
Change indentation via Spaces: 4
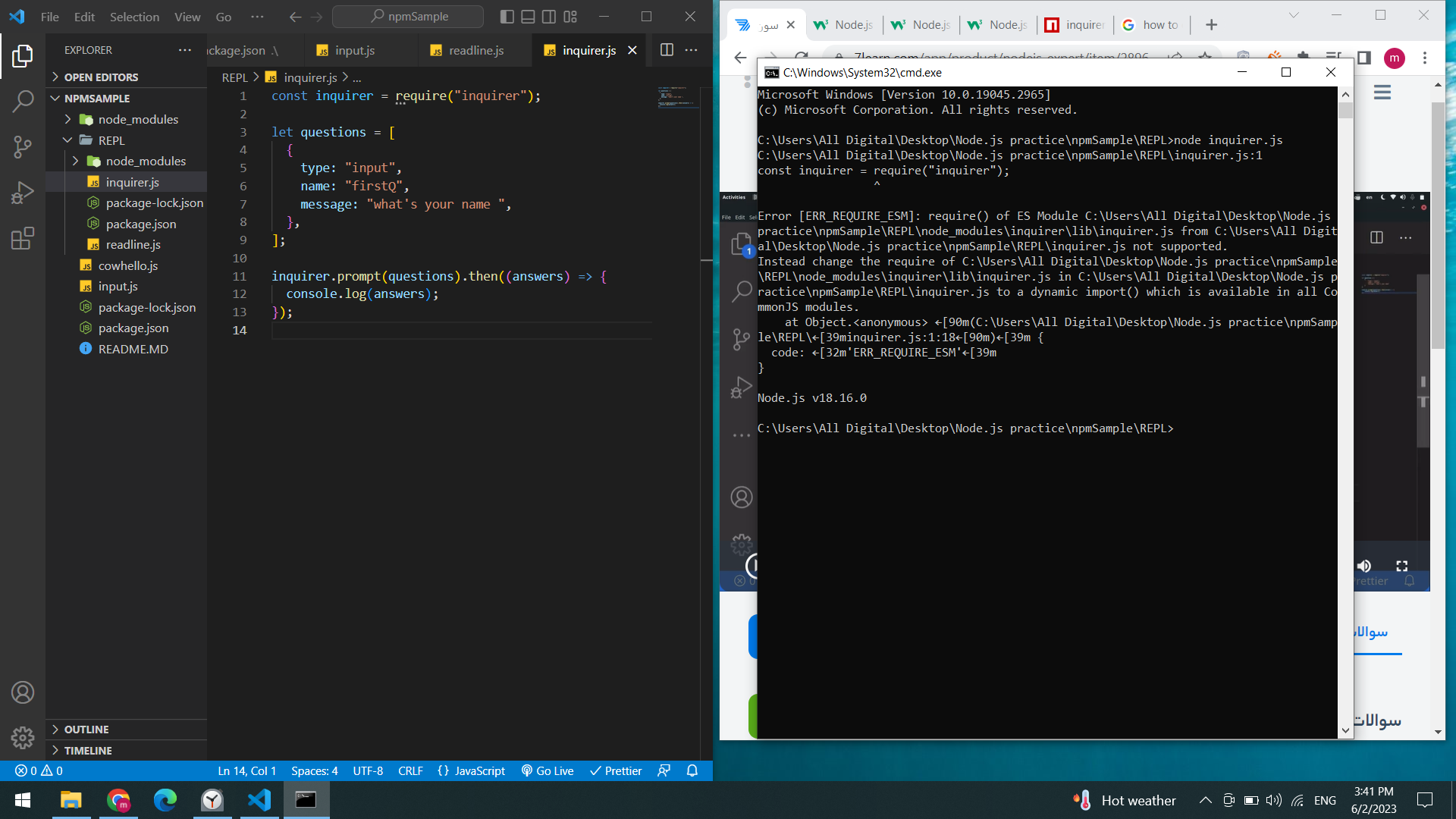(314, 770)
